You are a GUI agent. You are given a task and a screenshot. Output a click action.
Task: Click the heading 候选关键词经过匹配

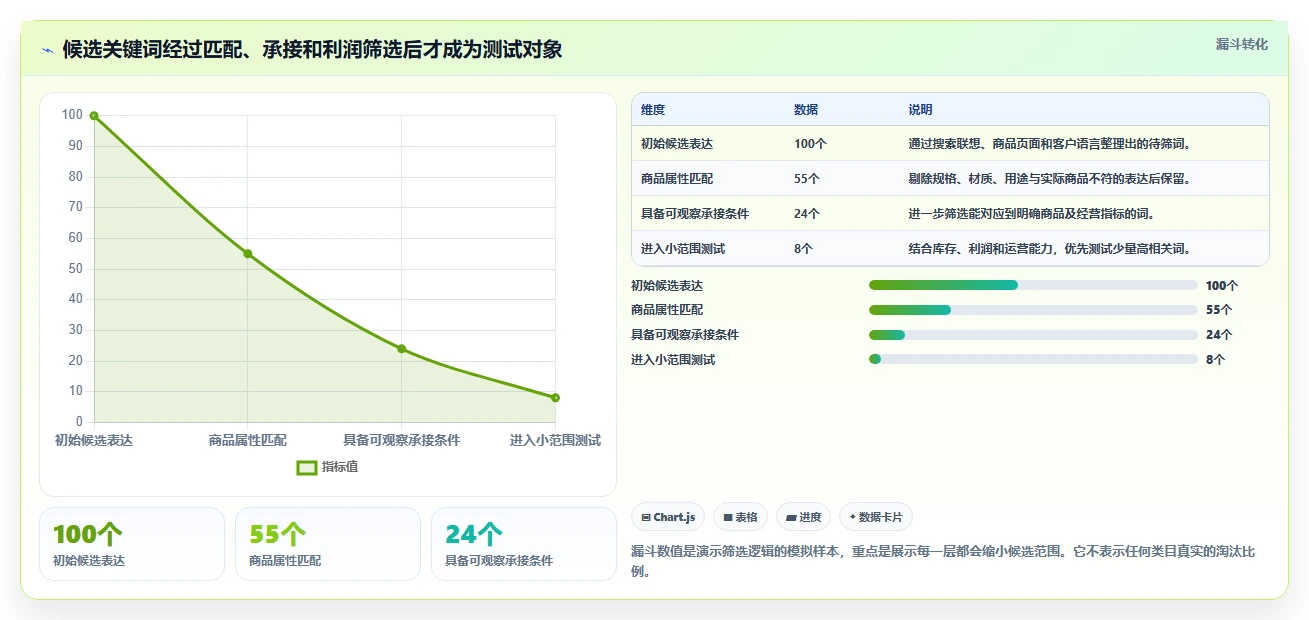(x=312, y=50)
